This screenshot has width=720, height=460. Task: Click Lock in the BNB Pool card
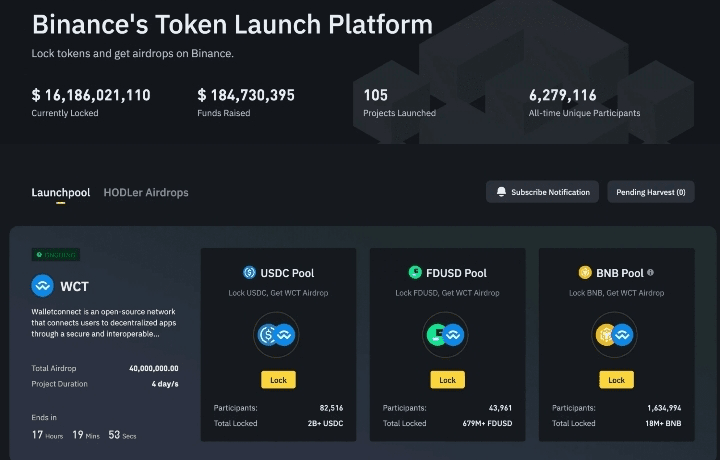point(616,380)
